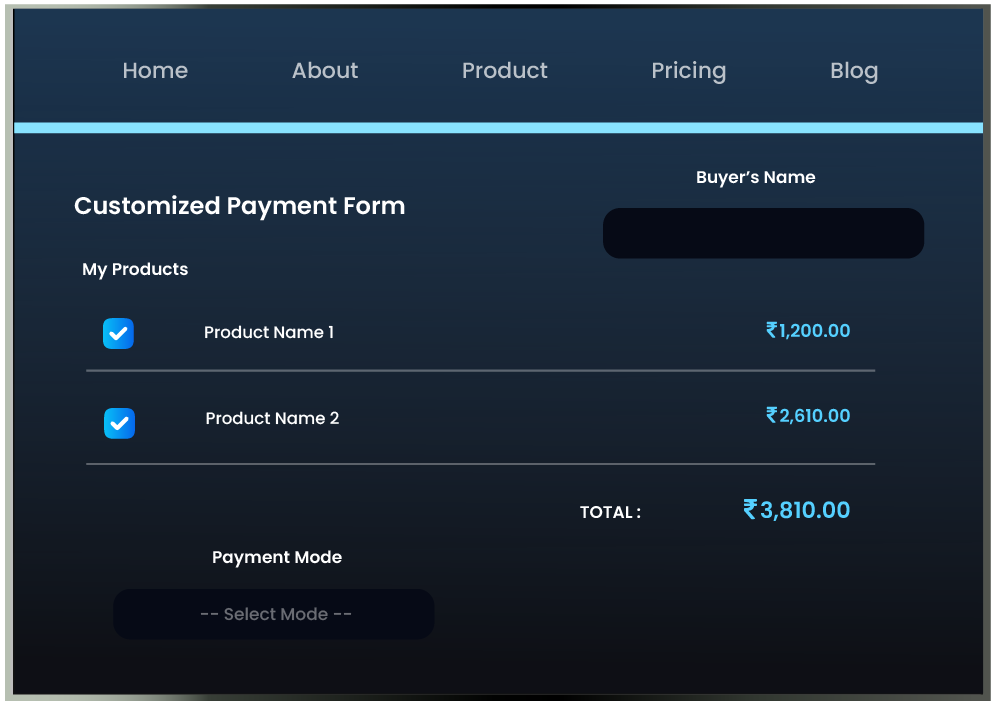Go to the About page
Screen dimensions: 996x708
coord(325,71)
